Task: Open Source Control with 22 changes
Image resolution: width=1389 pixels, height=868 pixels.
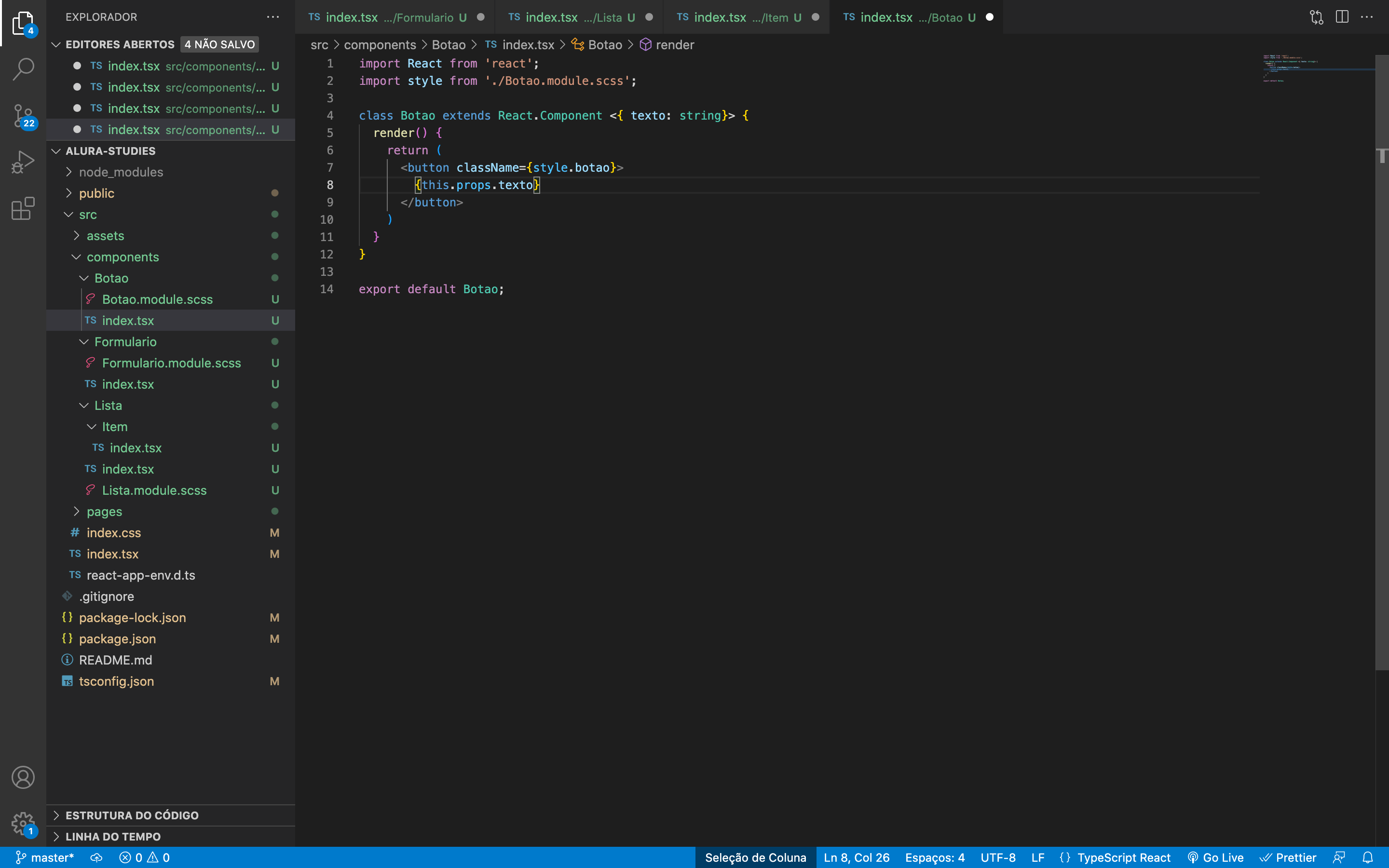Action: (x=23, y=117)
